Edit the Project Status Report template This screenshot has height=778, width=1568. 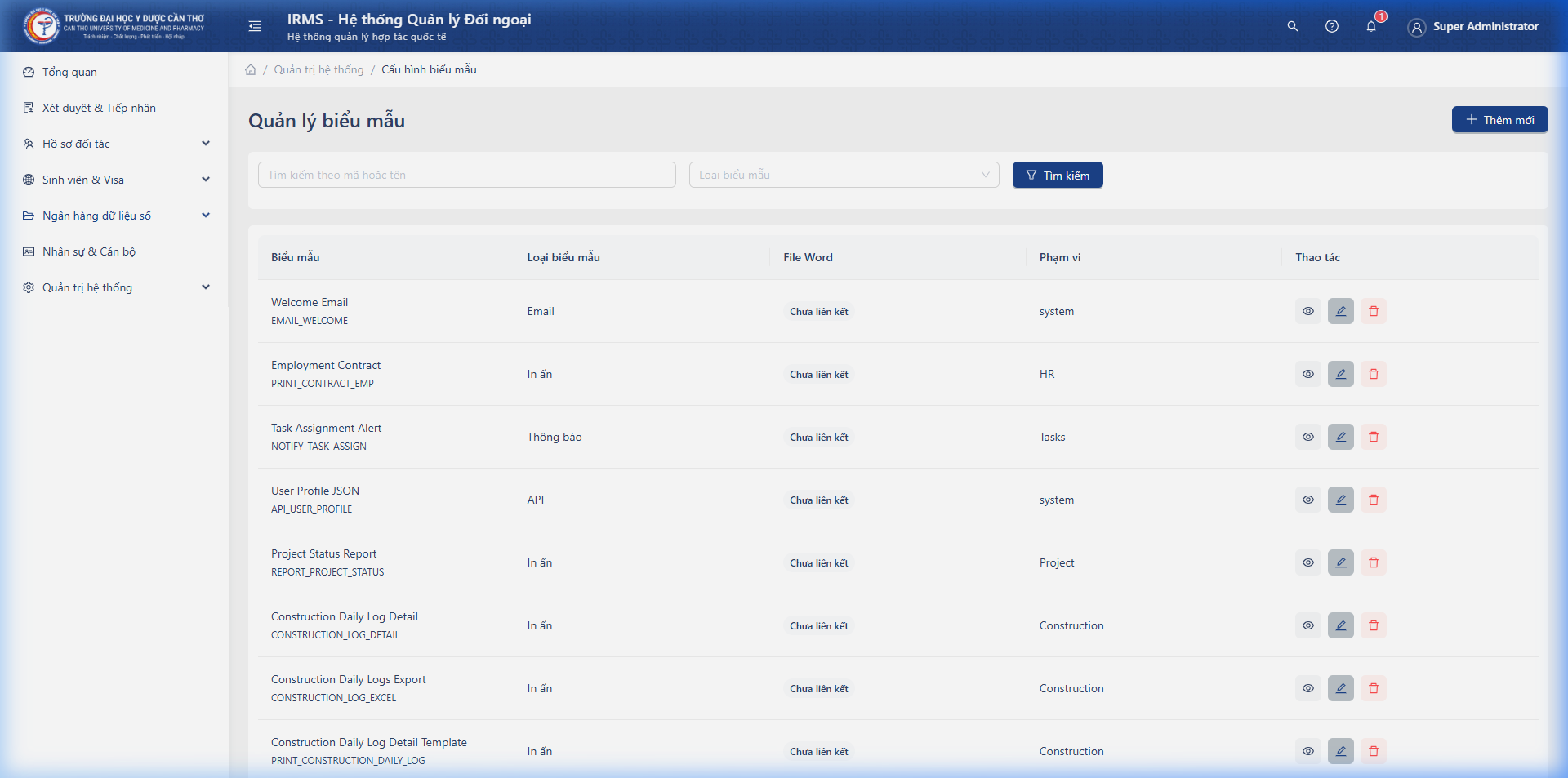point(1340,562)
